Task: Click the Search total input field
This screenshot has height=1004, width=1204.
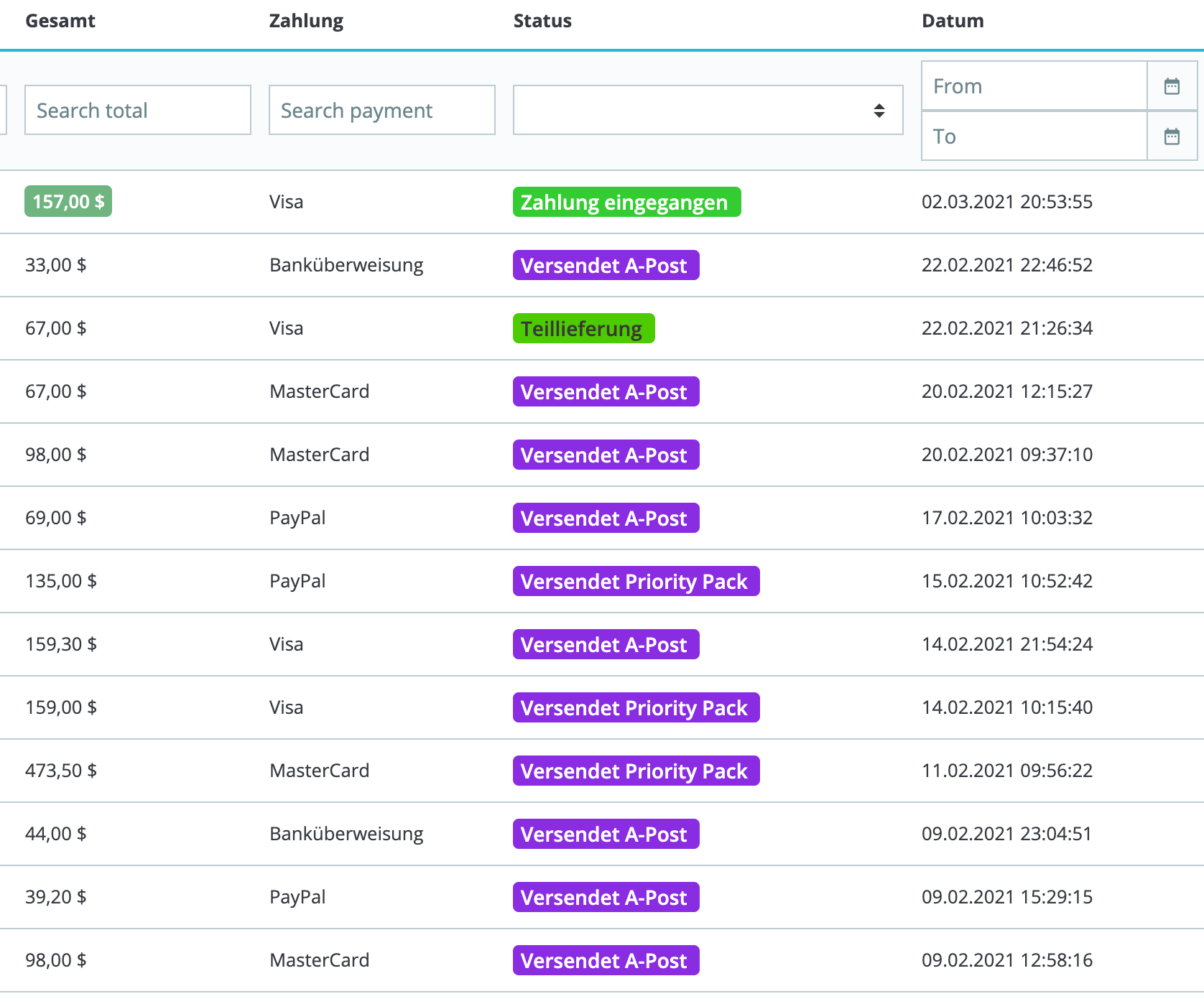Action: coord(138,110)
